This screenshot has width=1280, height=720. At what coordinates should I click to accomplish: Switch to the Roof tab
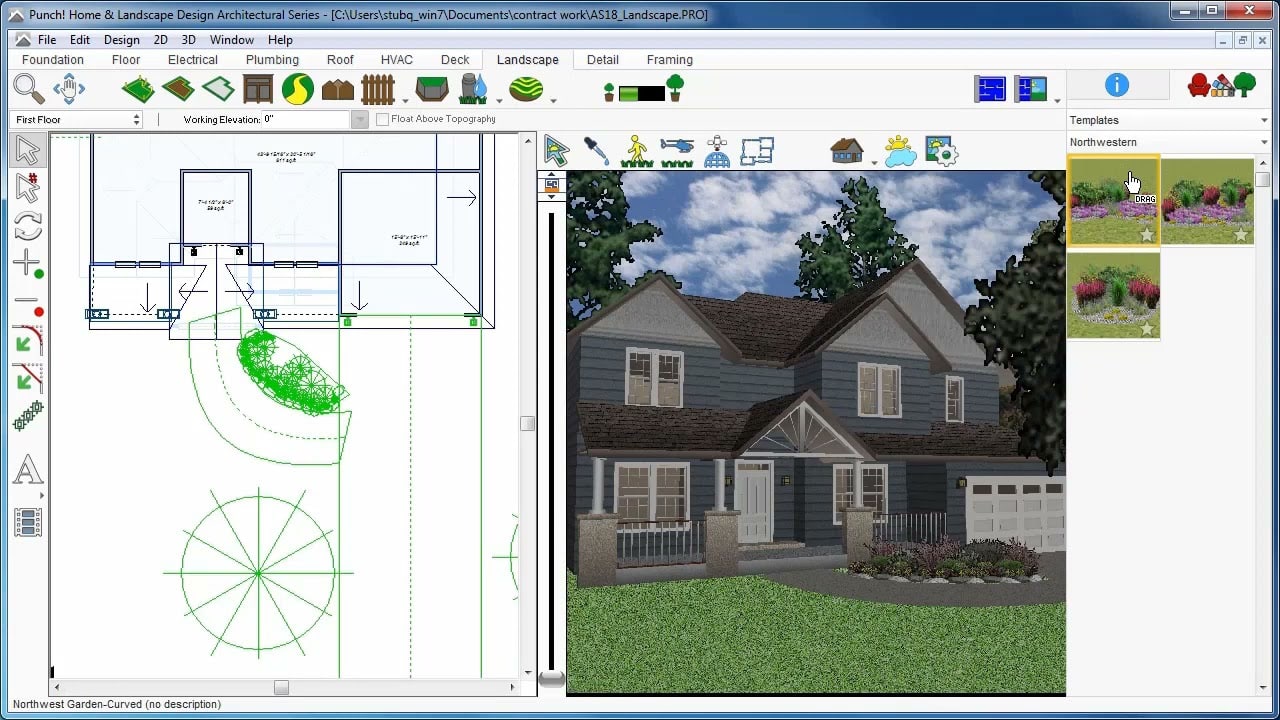click(340, 60)
